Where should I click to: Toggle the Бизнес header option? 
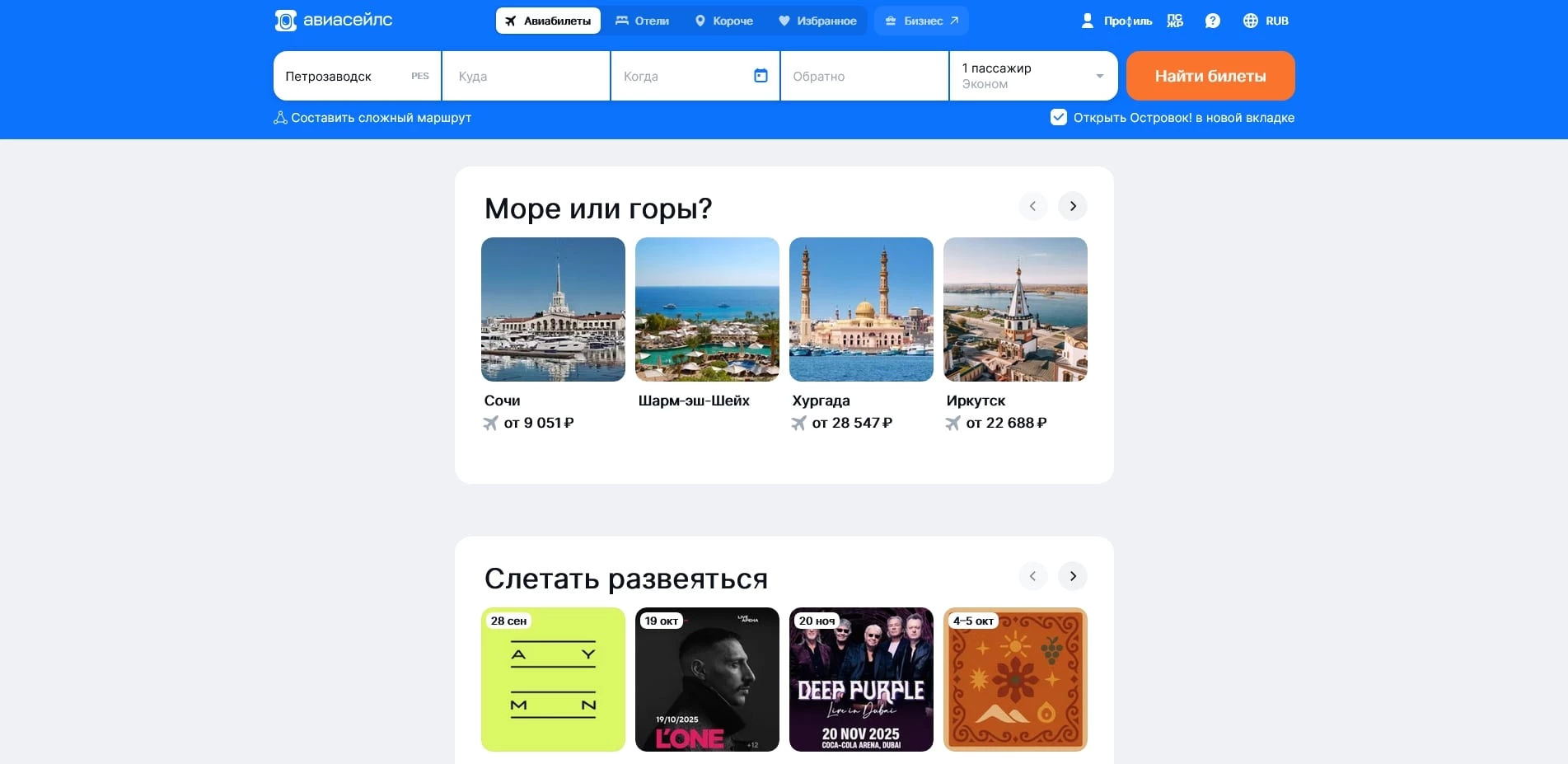click(920, 21)
